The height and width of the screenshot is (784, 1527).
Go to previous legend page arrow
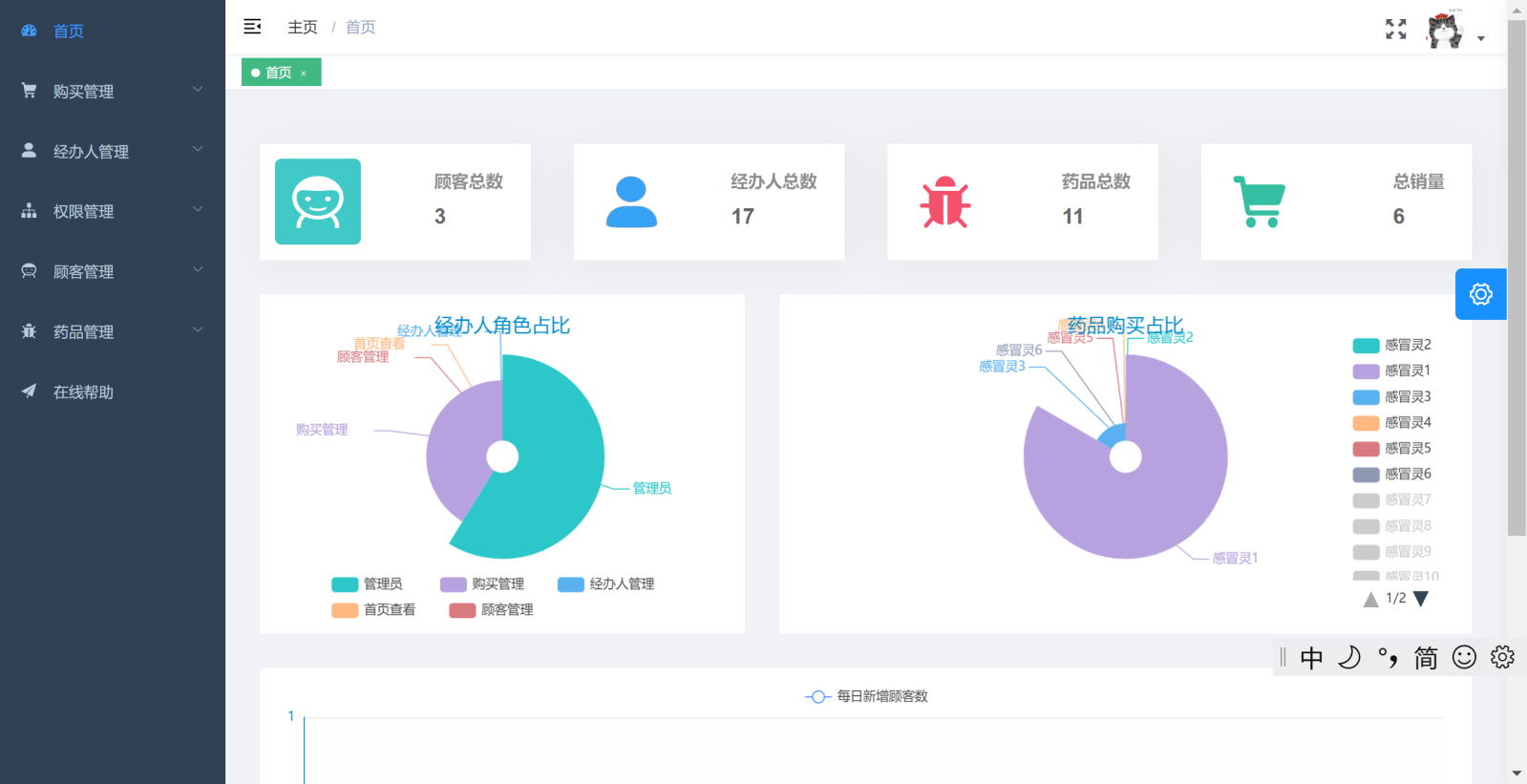click(1370, 599)
